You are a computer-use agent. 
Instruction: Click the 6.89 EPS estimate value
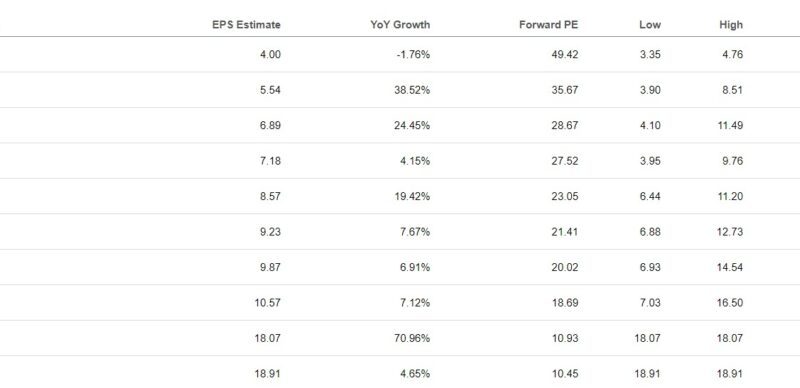pyautogui.click(x=270, y=125)
